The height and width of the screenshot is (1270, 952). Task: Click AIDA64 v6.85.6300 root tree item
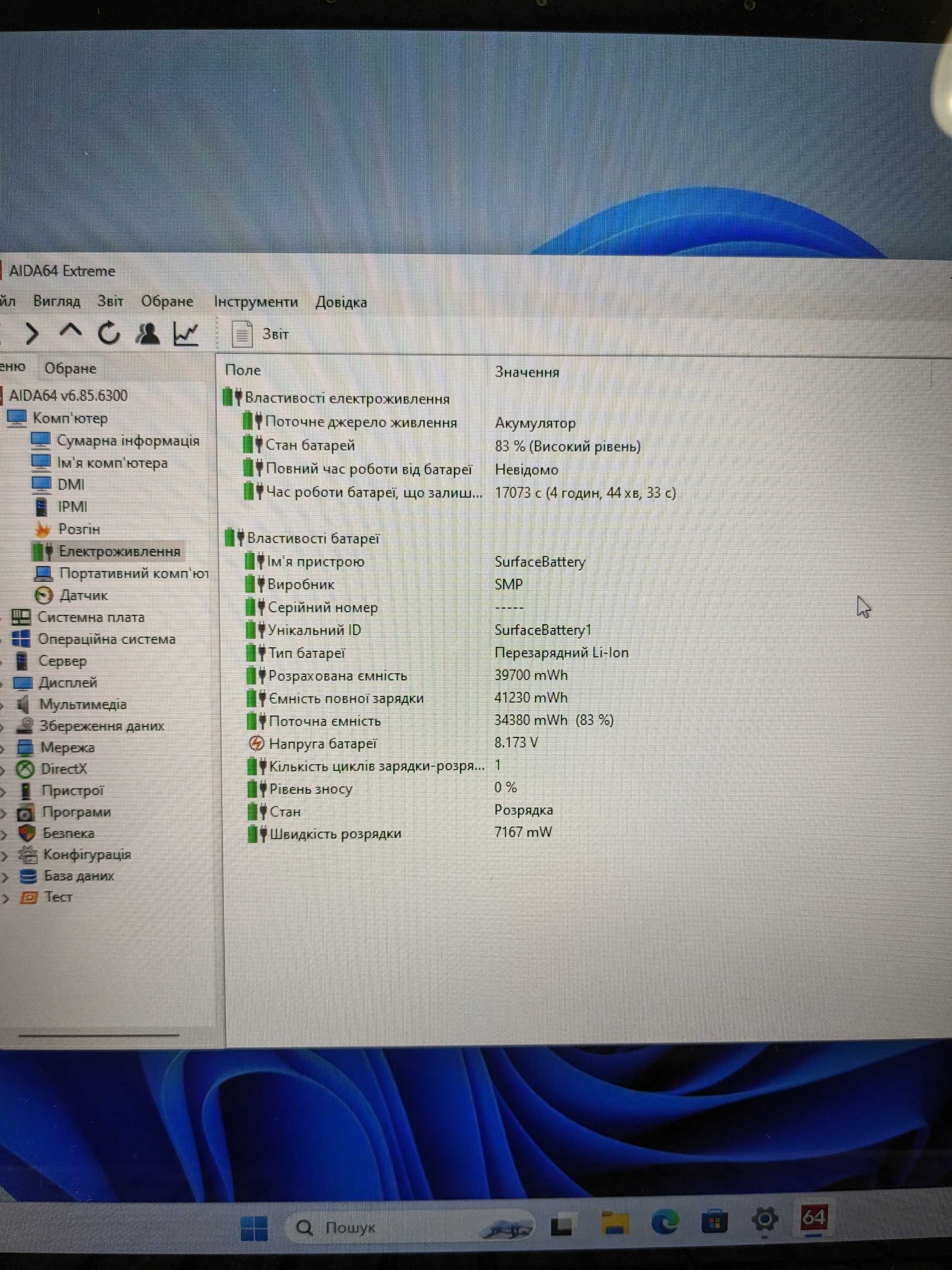click(68, 396)
